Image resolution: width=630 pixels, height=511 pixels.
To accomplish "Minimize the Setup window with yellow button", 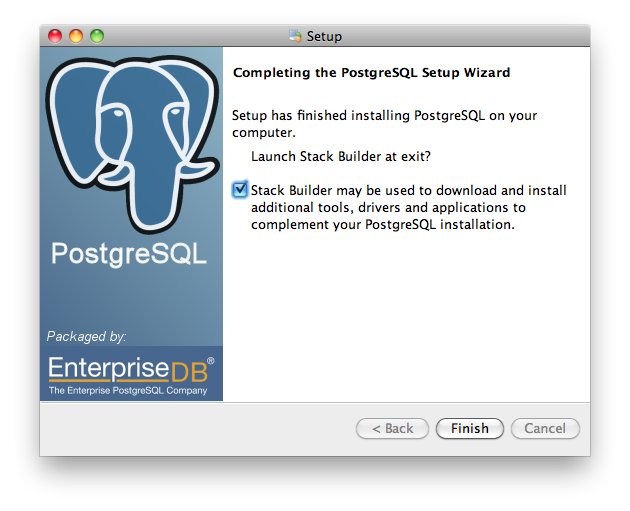I will tap(76, 36).
